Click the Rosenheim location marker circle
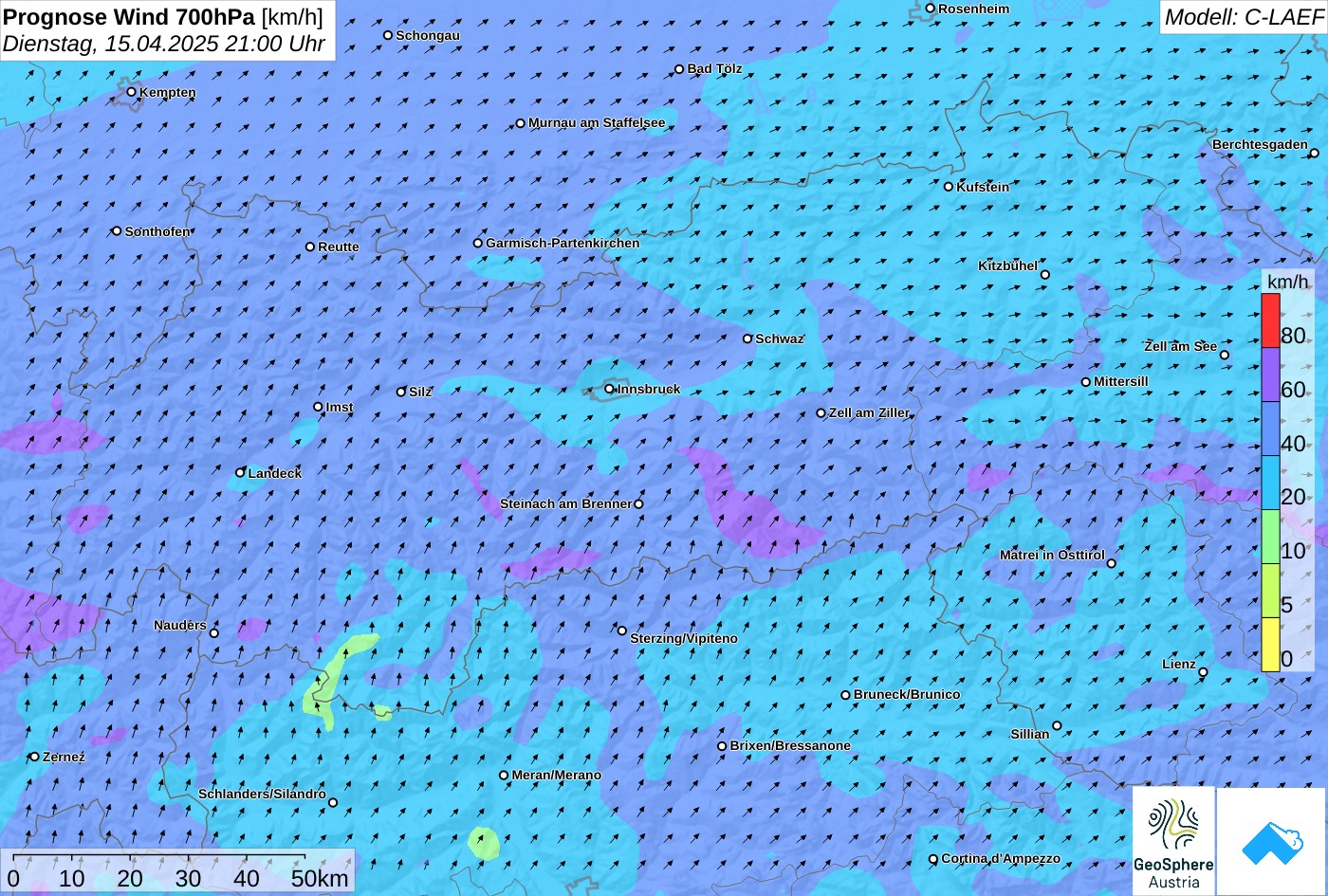Image resolution: width=1328 pixels, height=896 pixels. 930,9
